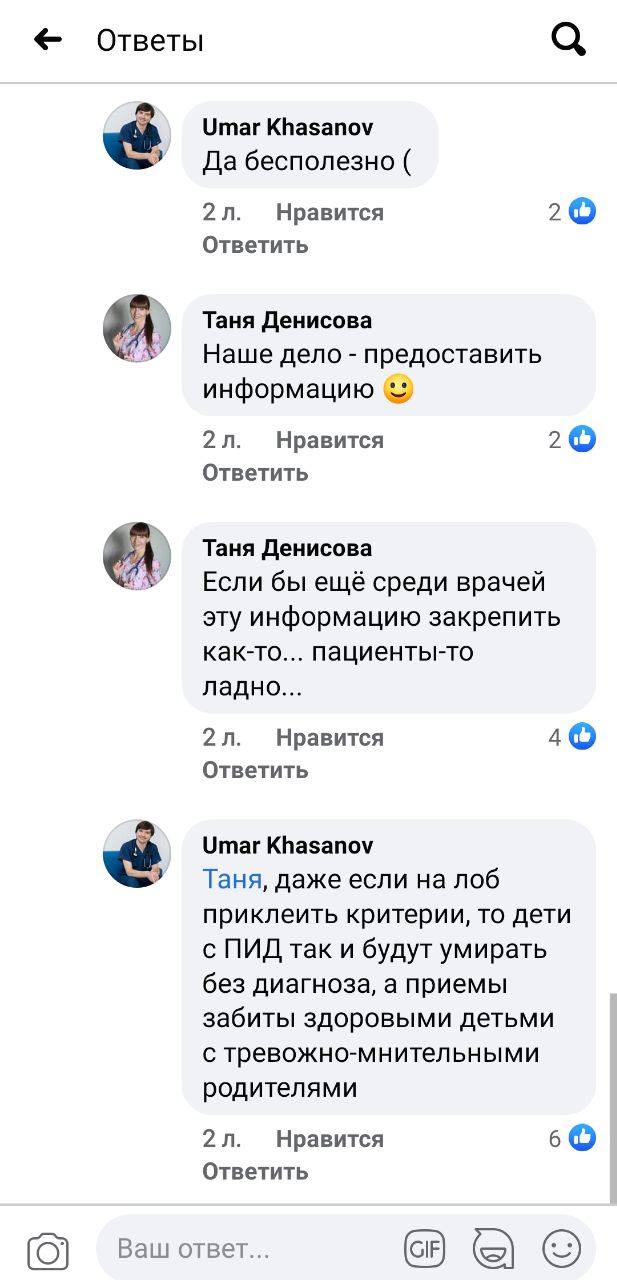617x1280 pixels.
Task: Tap the back arrow icon
Action: tap(47, 40)
